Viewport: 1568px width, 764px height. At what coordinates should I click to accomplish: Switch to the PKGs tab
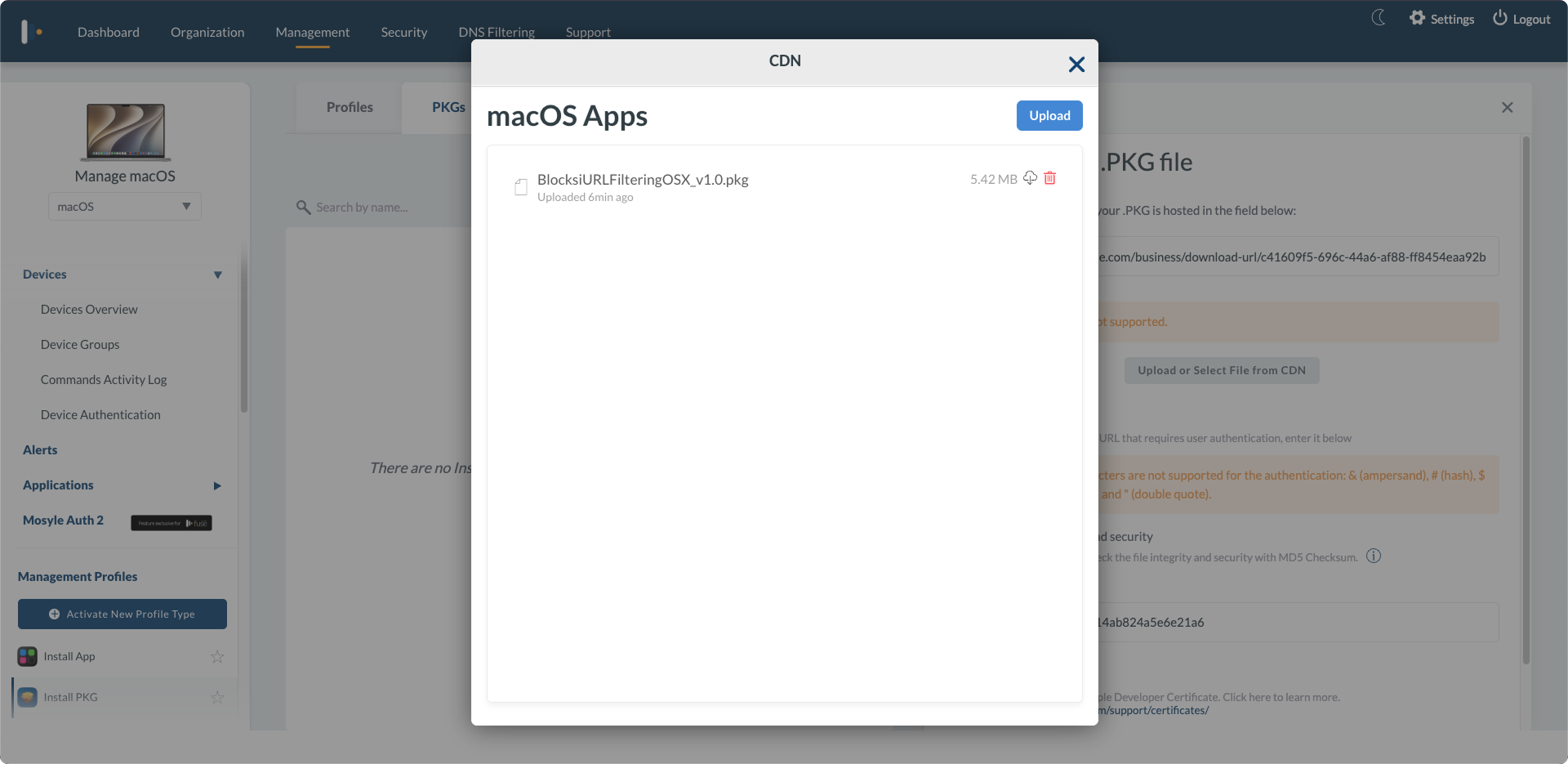tap(448, 107)
